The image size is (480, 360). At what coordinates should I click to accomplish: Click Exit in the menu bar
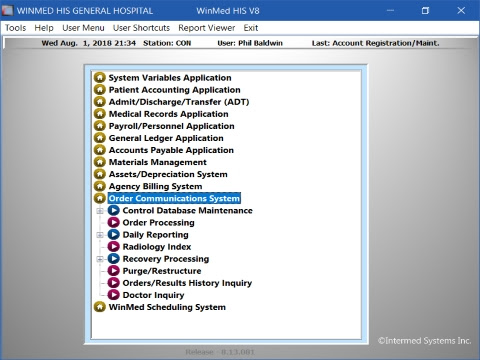251,28
